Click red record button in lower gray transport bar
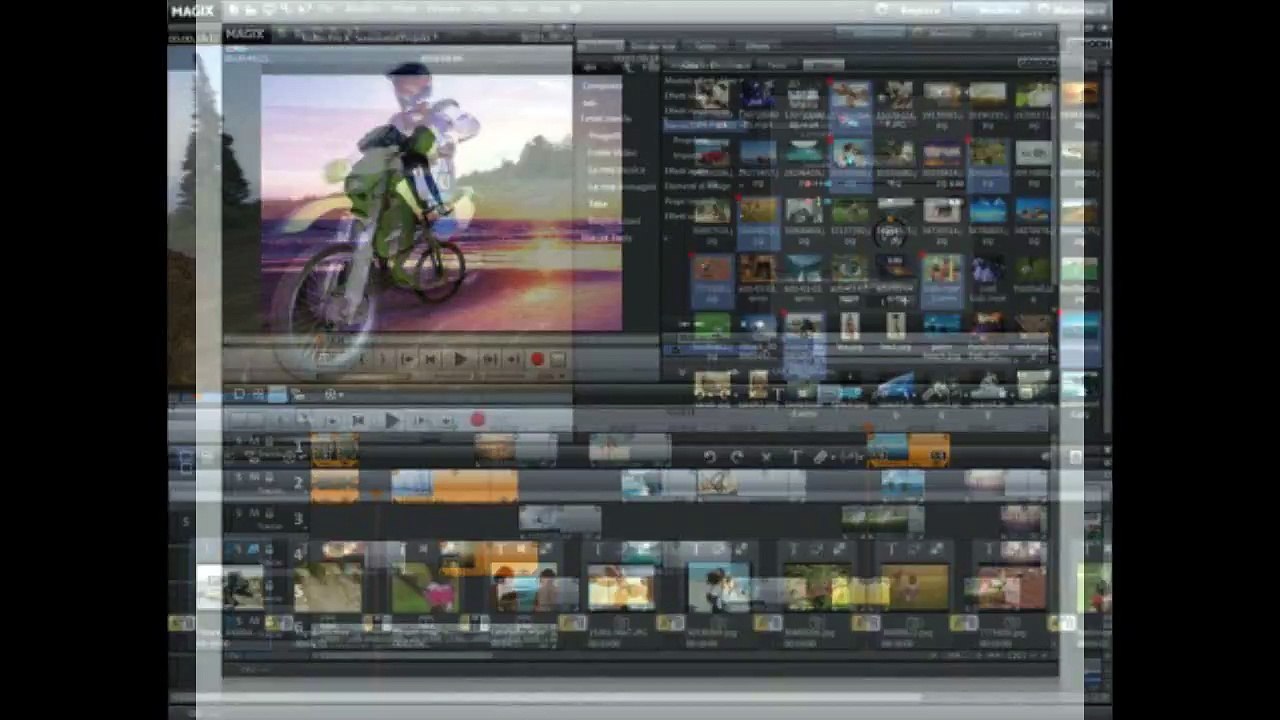This screenshot has width=1280, height=720. (477, 421)
